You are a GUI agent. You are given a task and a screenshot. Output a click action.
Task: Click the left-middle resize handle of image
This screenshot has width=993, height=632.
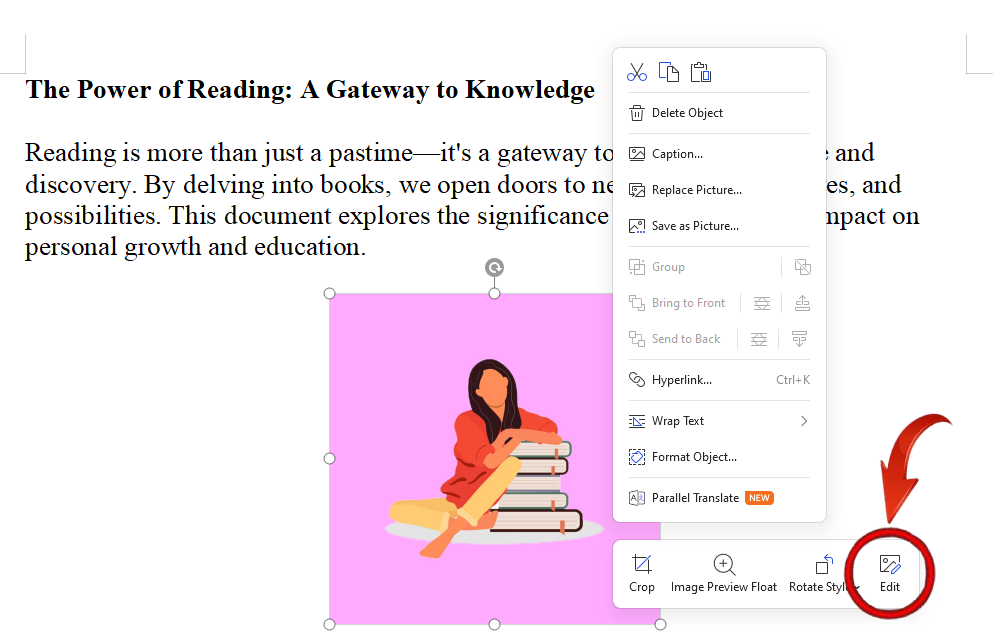329,458
